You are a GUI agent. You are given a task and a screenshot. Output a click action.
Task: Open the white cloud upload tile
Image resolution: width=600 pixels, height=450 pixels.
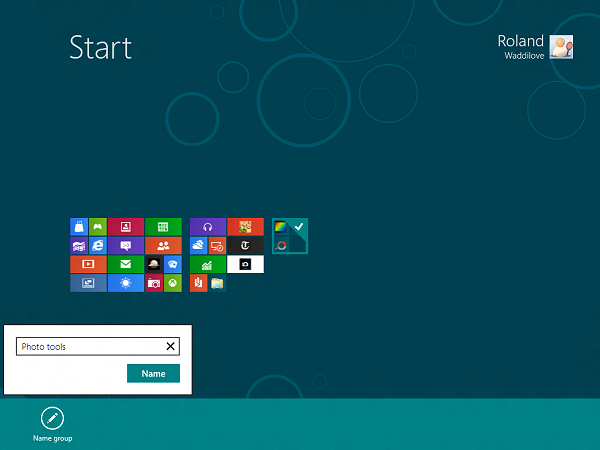245,264
